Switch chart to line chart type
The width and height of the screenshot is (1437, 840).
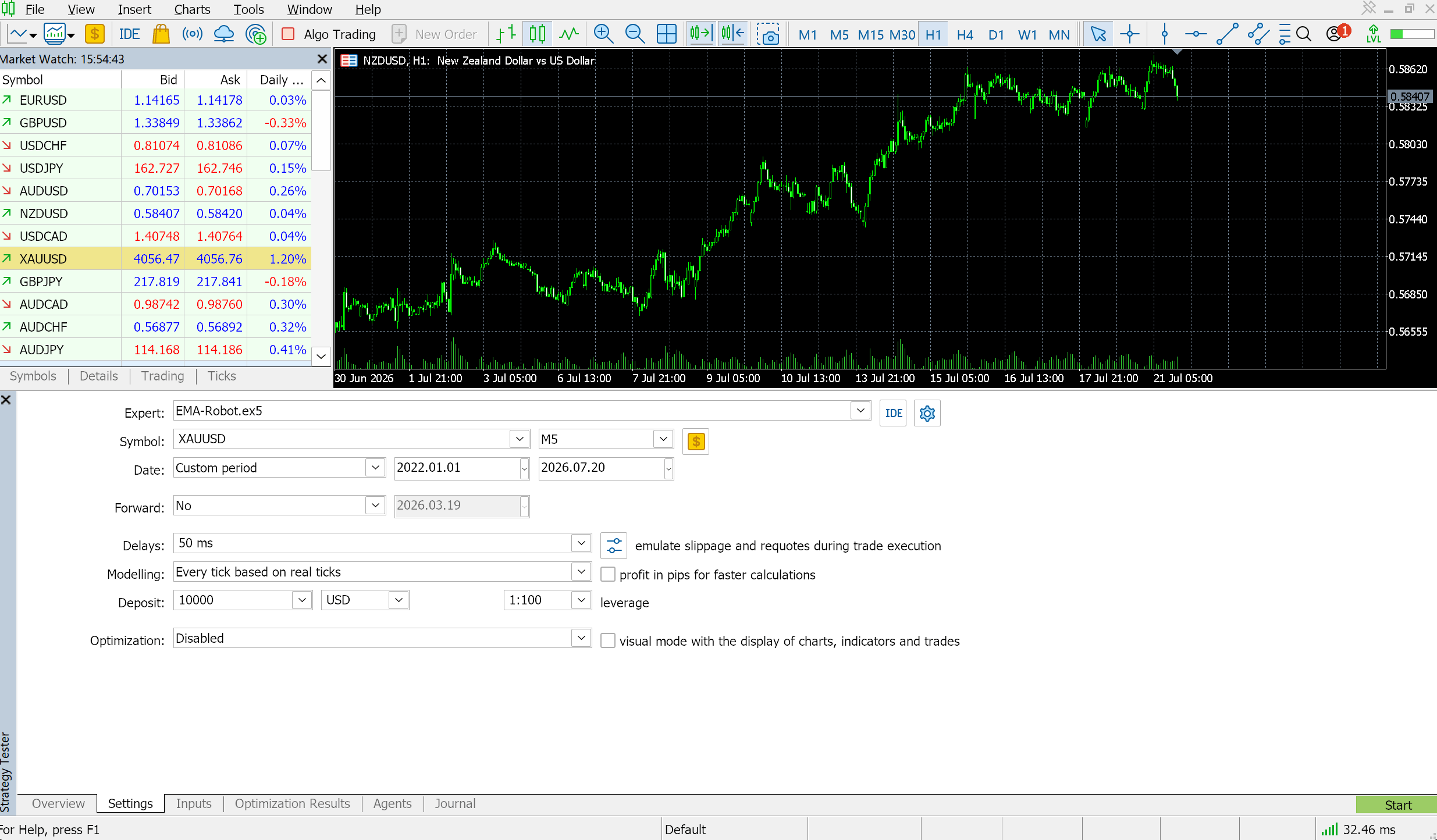(x=569, y=34)
